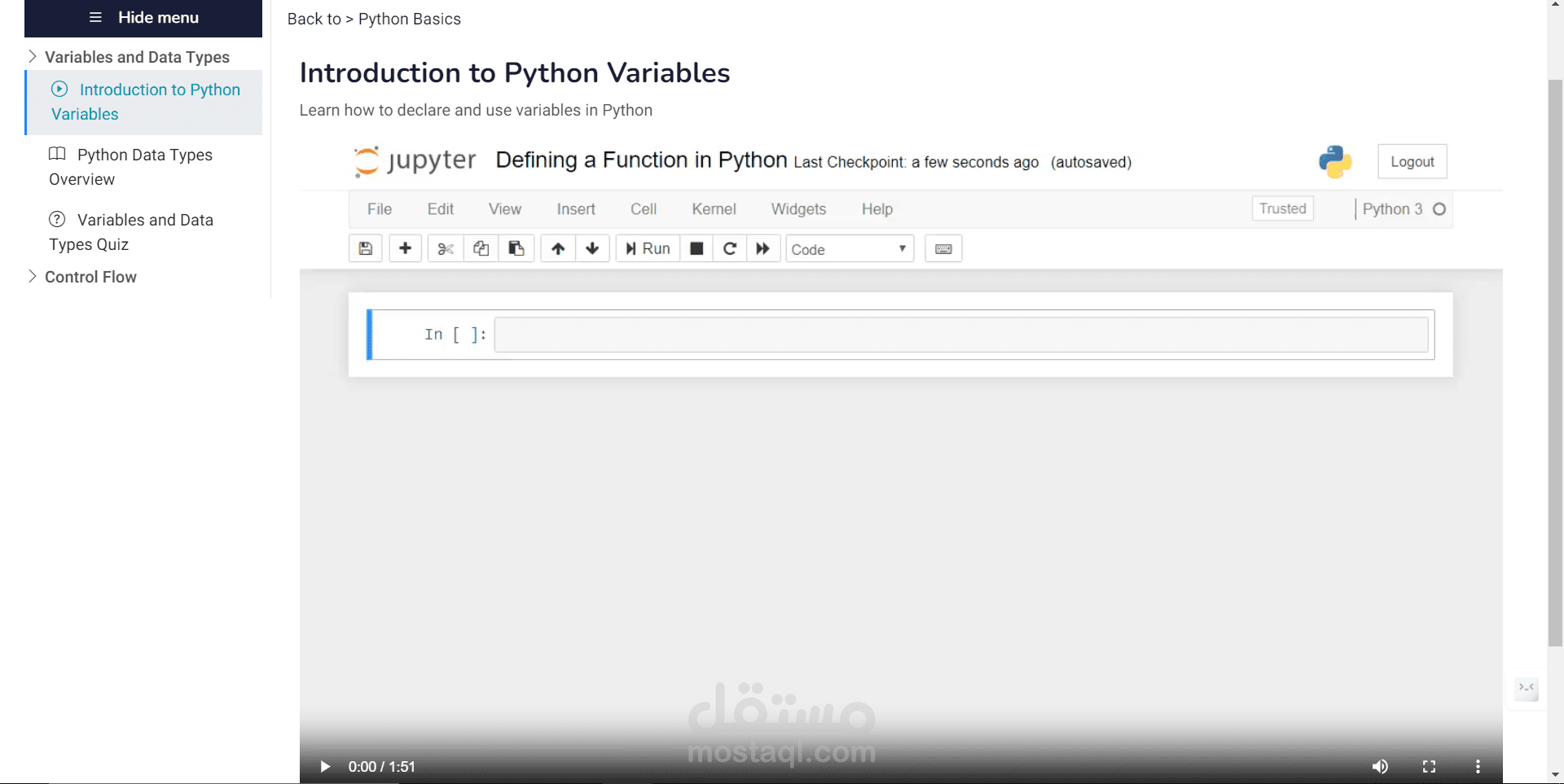1564x784 pixels.
Task: Cut selected cell using scissors icon
Action: [446, 248]
